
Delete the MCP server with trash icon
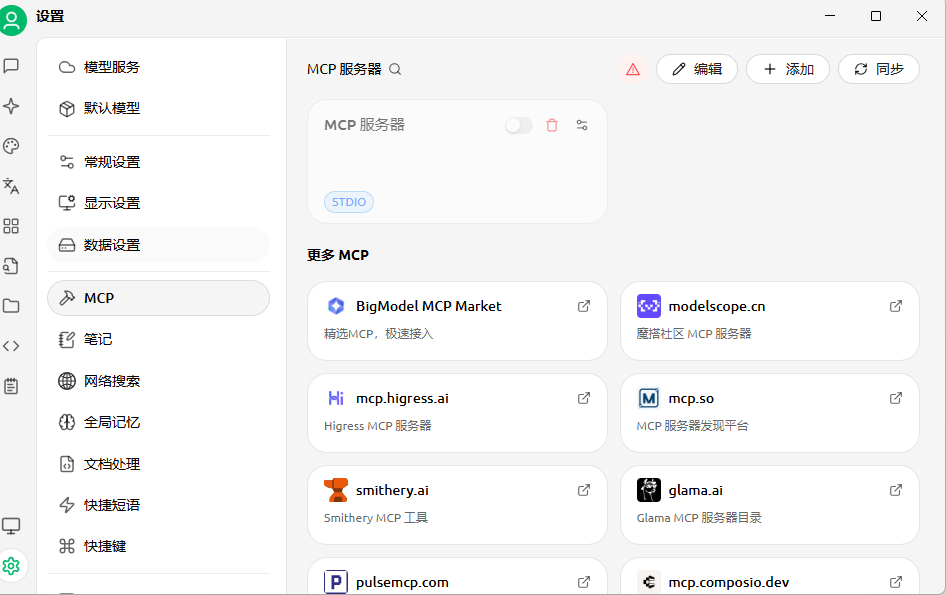coord(551,125)
